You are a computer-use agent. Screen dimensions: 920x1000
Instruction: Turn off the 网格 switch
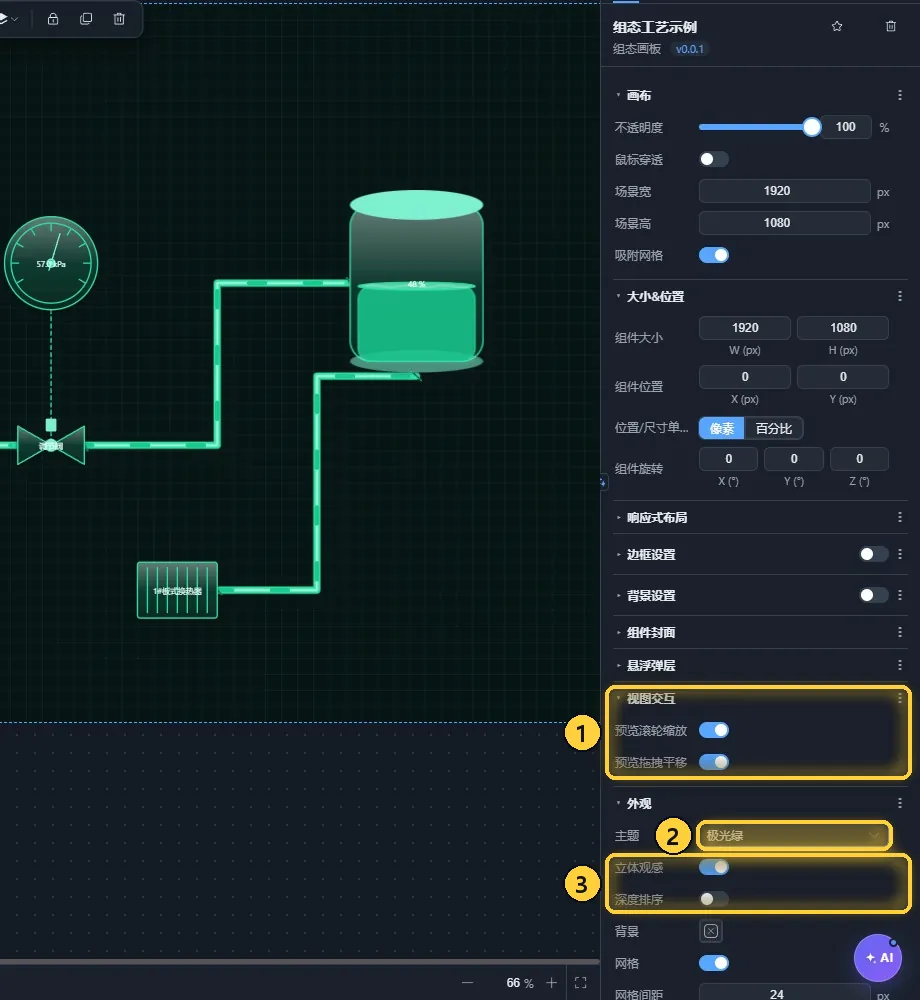[x=713, y=963]
